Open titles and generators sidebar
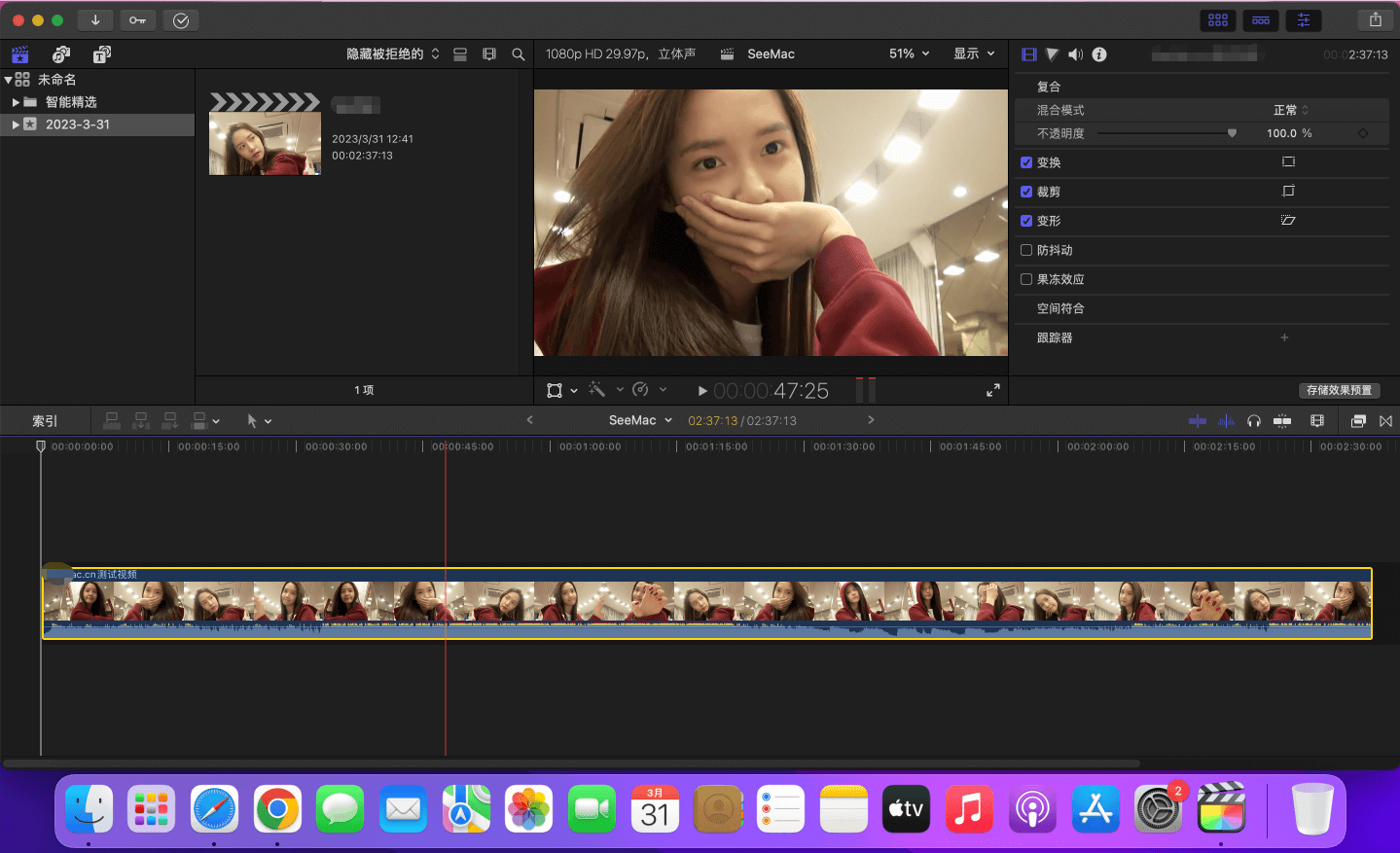The image size is (1400, 853). [101, 54]
